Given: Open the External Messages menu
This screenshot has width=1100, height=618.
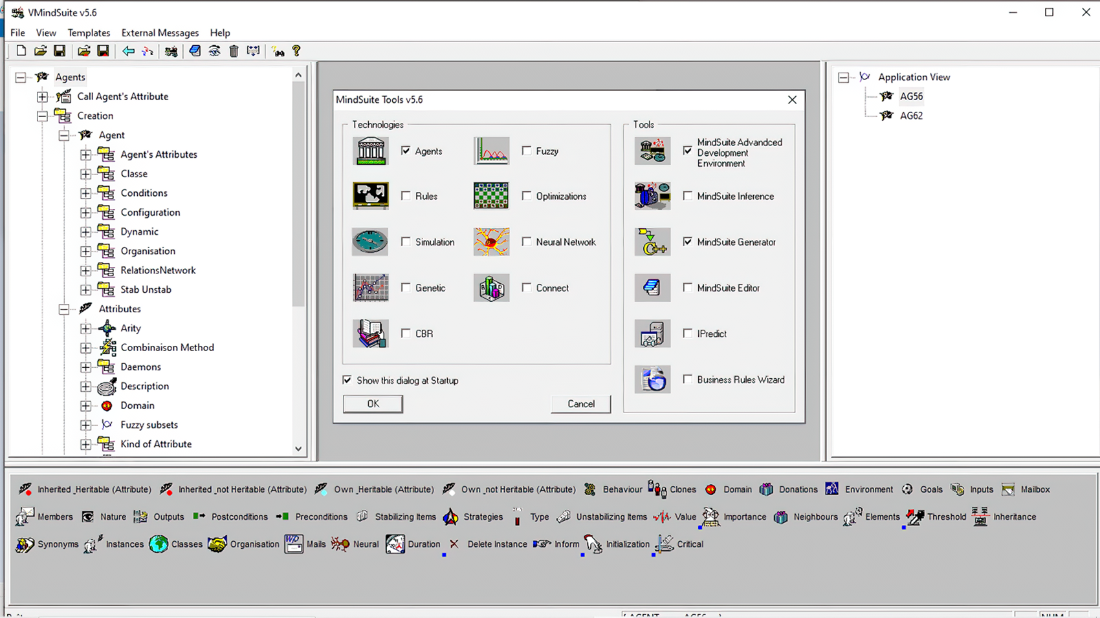Looking at the screenshot, I should tap(160, 33).
